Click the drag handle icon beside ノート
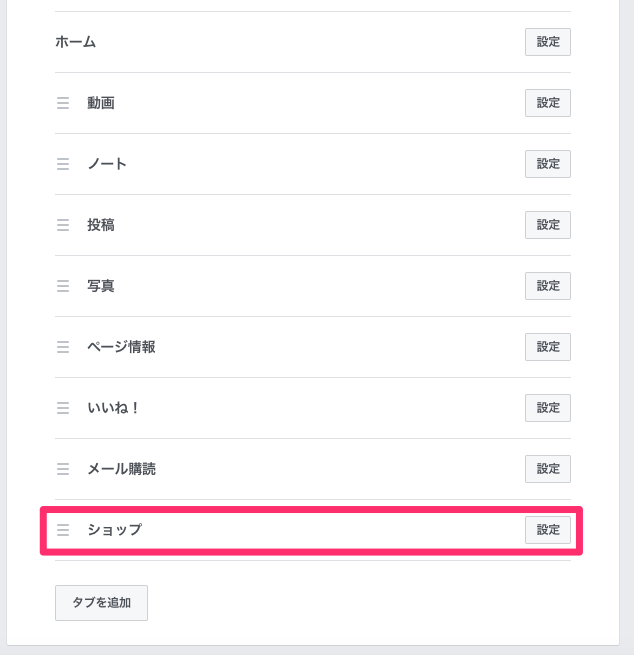 coord(63,164)
